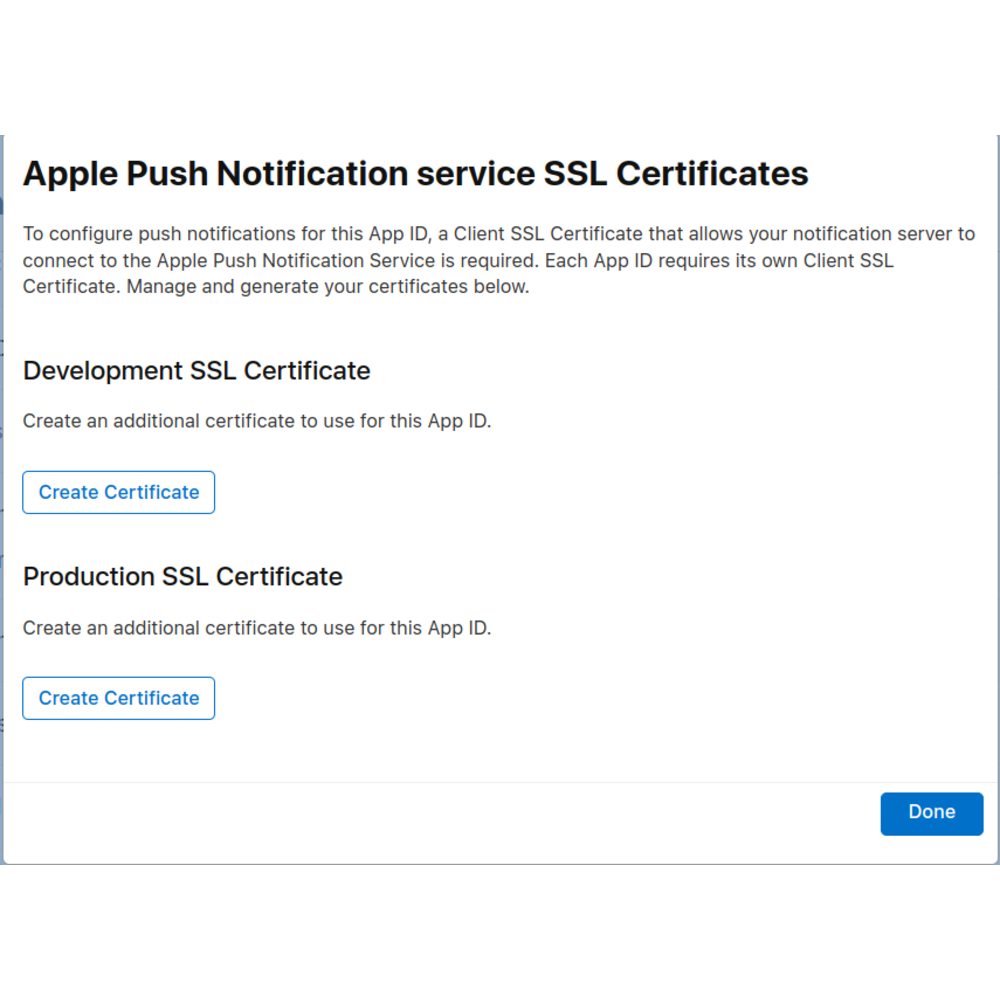The width and height of the screenshot is (1000, 1000).
Task: Click the first line starting 'To configure push notifications'
Action: click(x=498, y=234)
